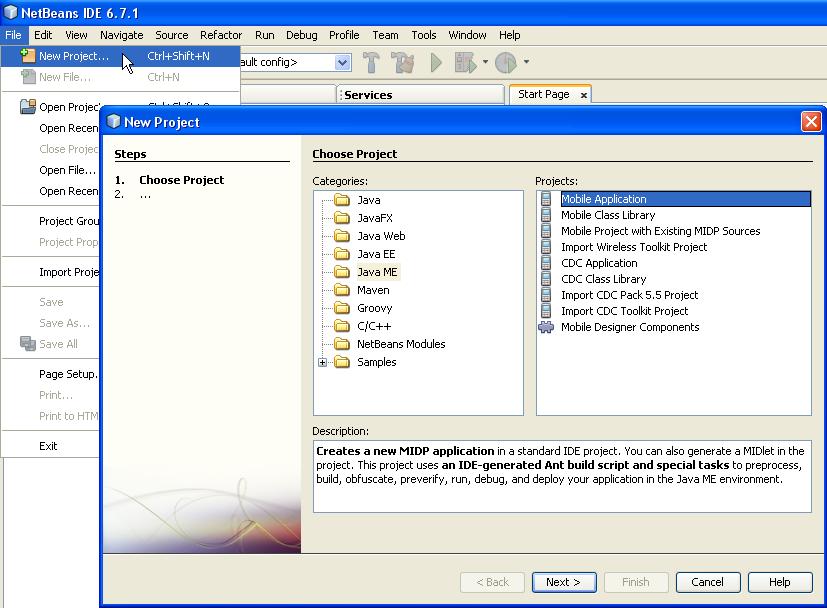Open the Debug menu
Image resolution: width=827 pixels, height=608 pixels.
point(301,35)
